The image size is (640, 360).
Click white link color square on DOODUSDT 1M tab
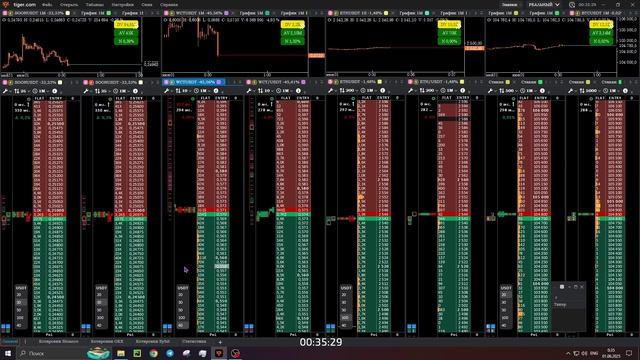[67, 13]
